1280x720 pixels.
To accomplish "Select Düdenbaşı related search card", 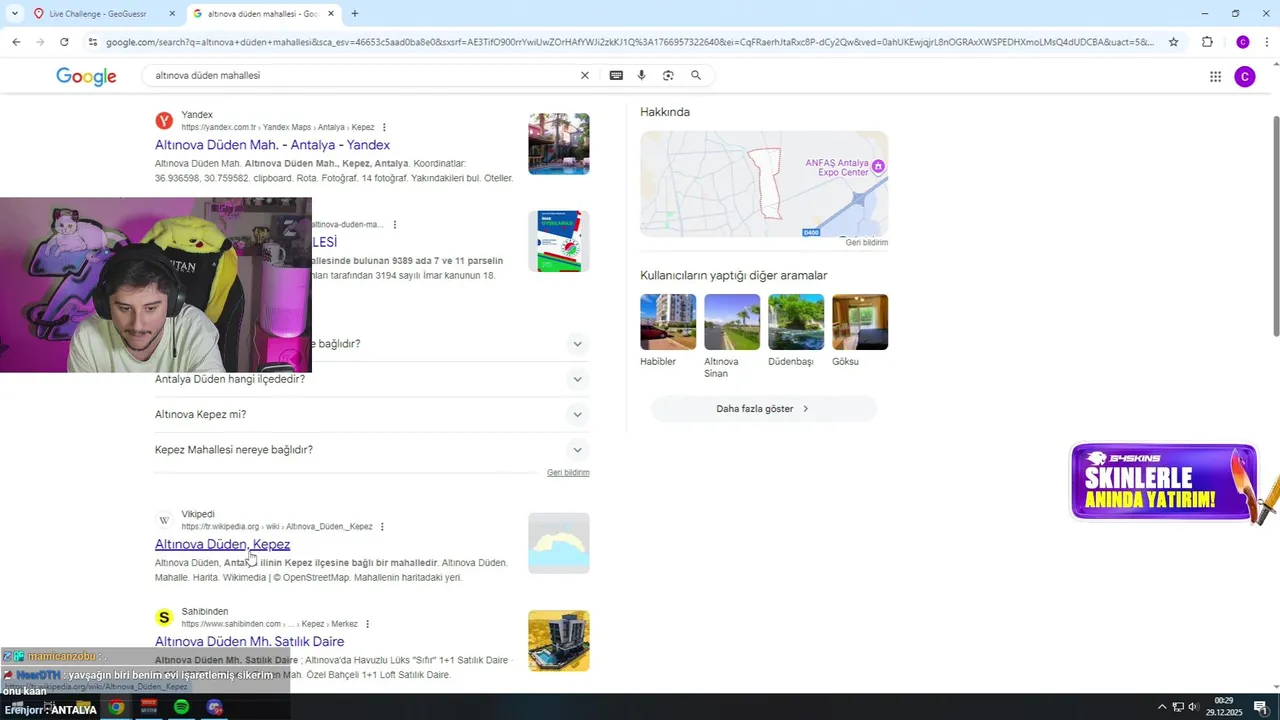I will [796, 330].
